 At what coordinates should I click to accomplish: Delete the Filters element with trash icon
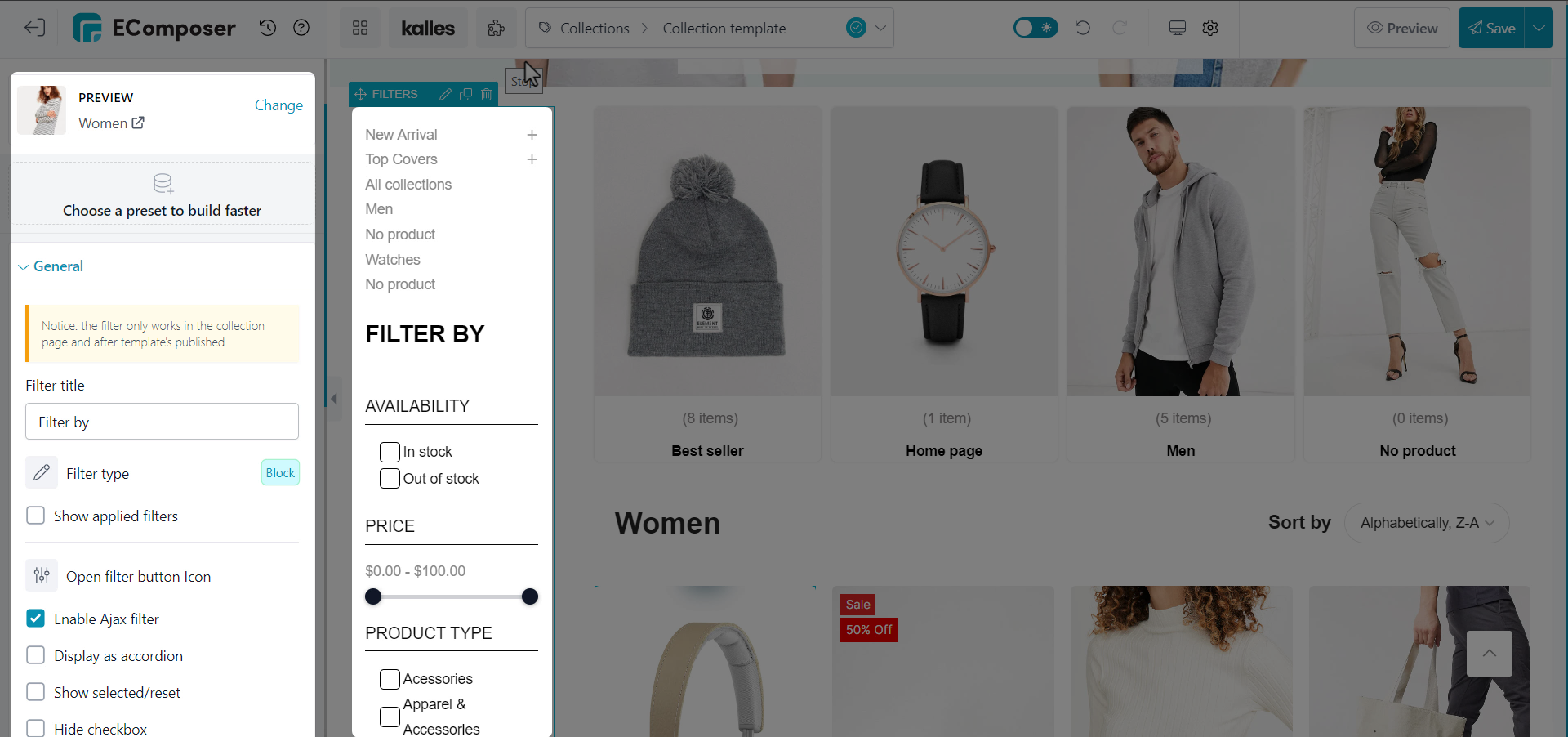[487, 94]
